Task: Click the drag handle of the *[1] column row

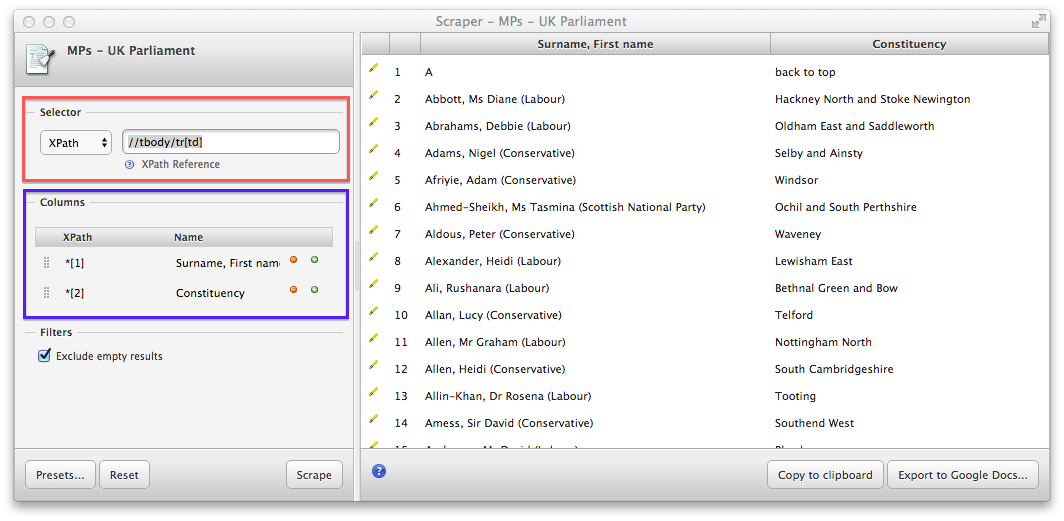Action: click(x=47, y=263)
